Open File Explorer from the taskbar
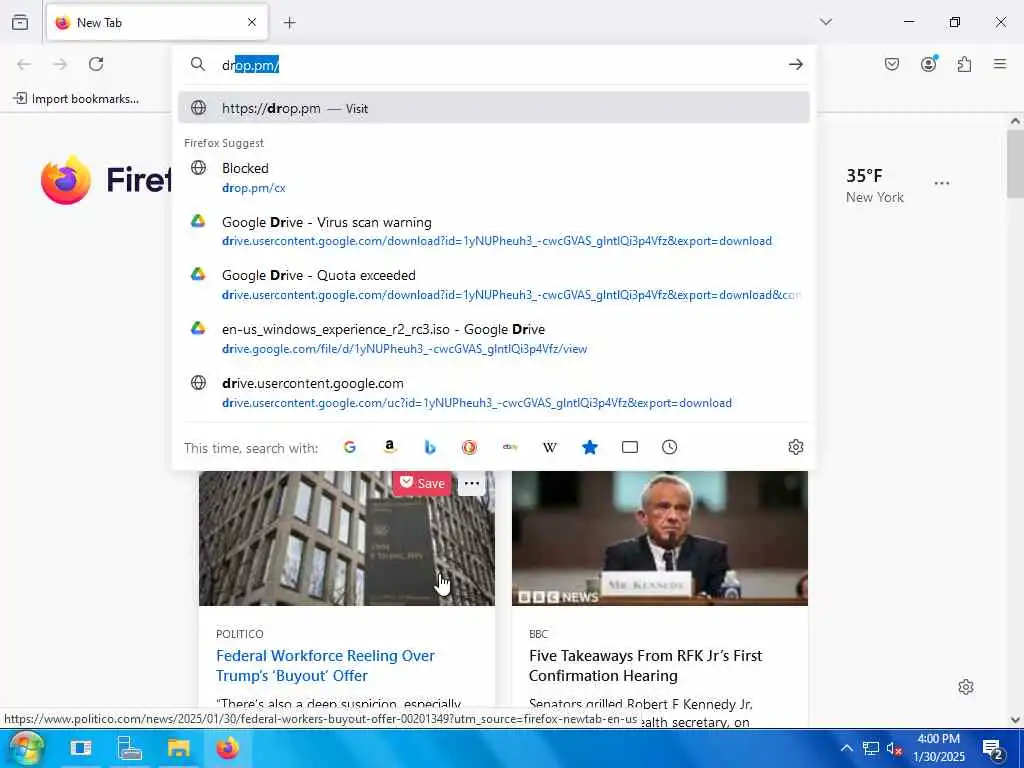The height and width of the screenshot is (768, 1024). pos(178,748)
